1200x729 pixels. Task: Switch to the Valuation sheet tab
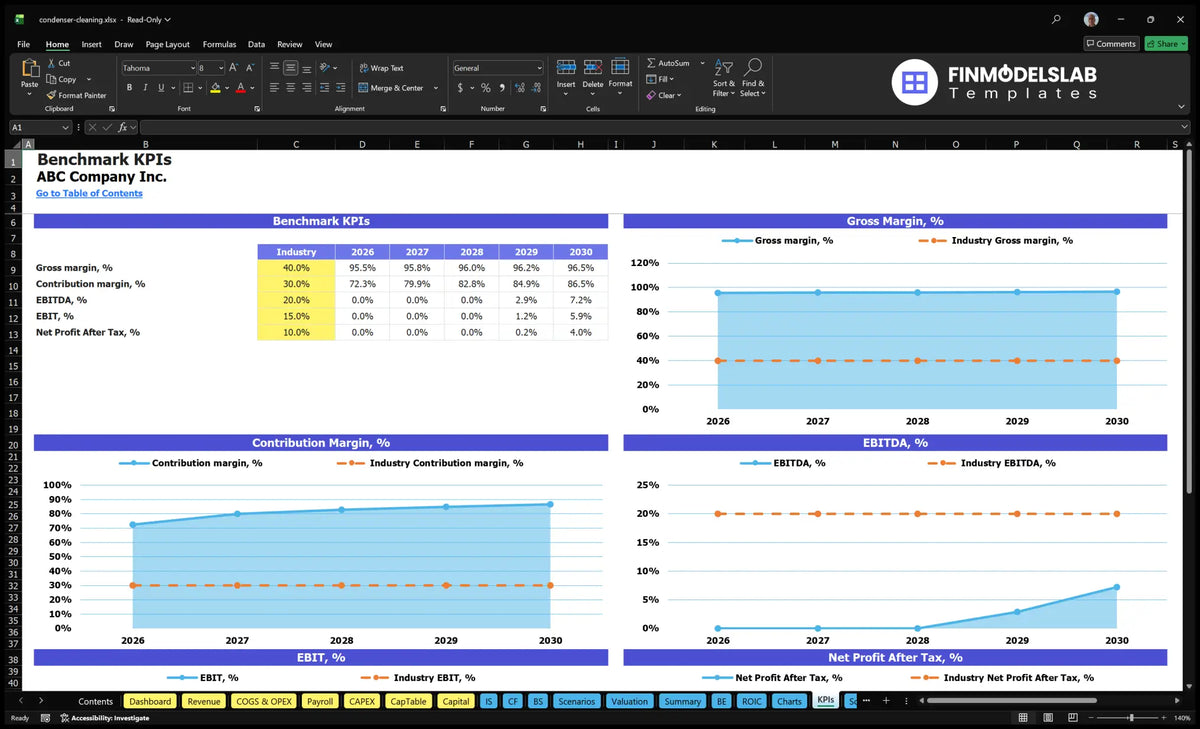[x=629, y=701]
